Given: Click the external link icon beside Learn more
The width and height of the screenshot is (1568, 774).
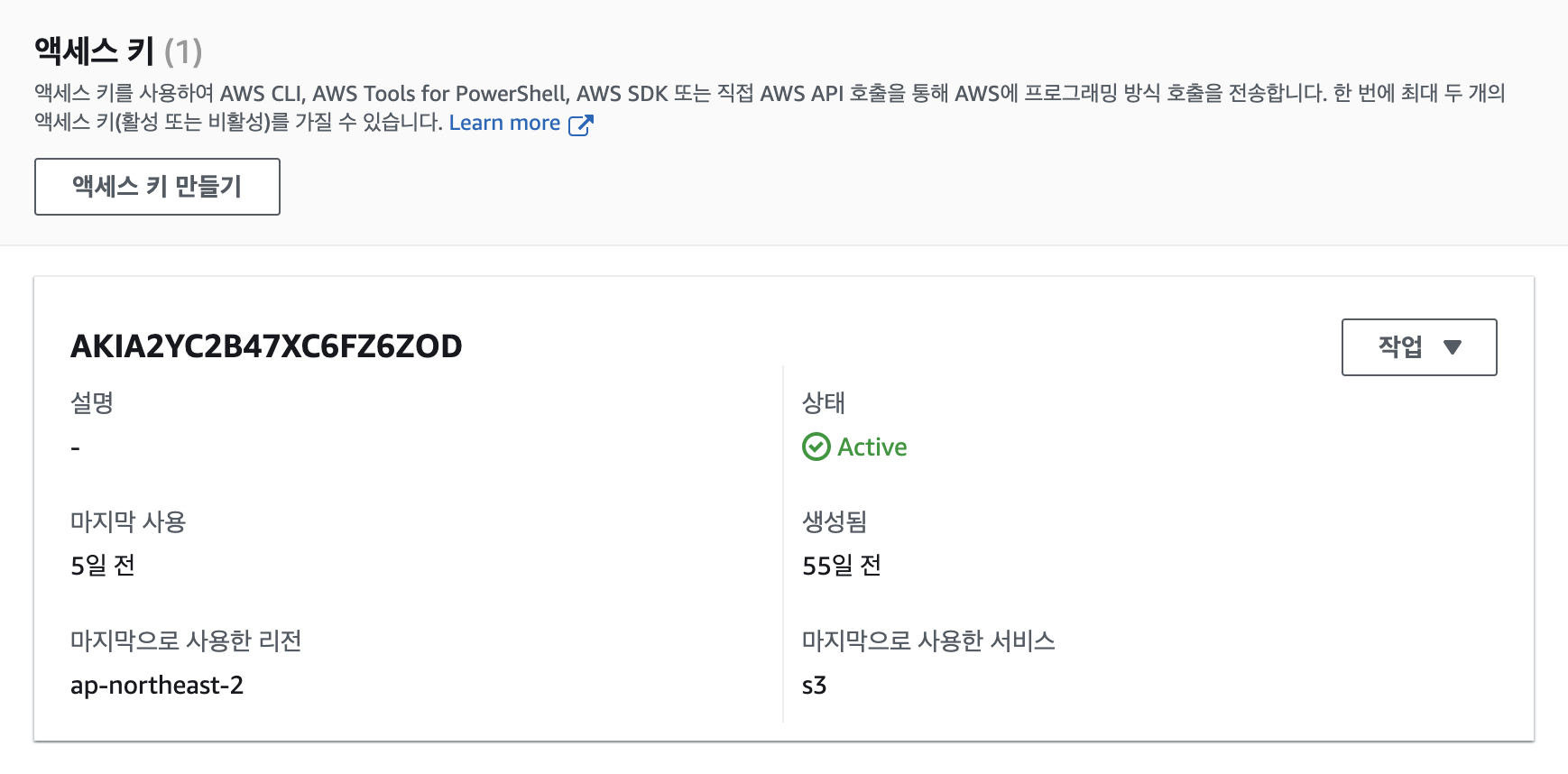Looking at the screenshot, I should (x=580, y=124).
